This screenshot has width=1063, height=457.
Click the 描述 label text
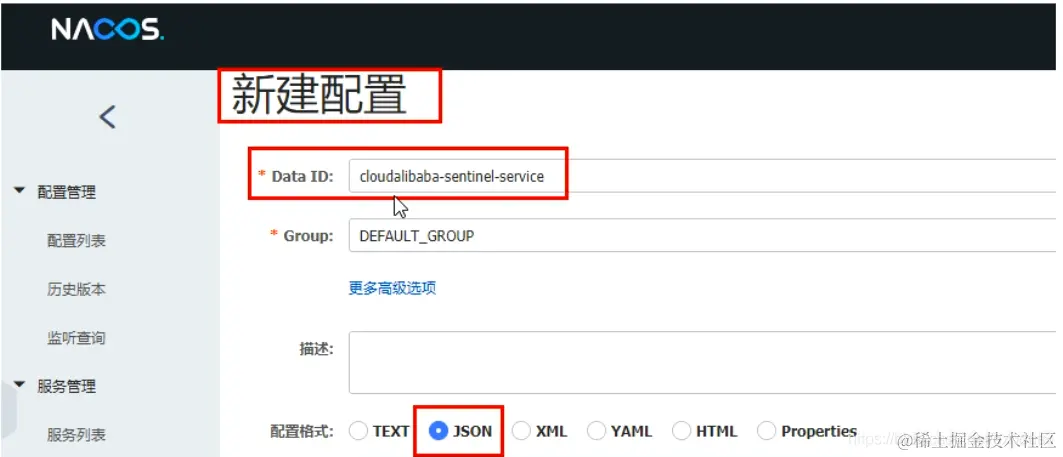pyautogui.click(x=316, y=349)
